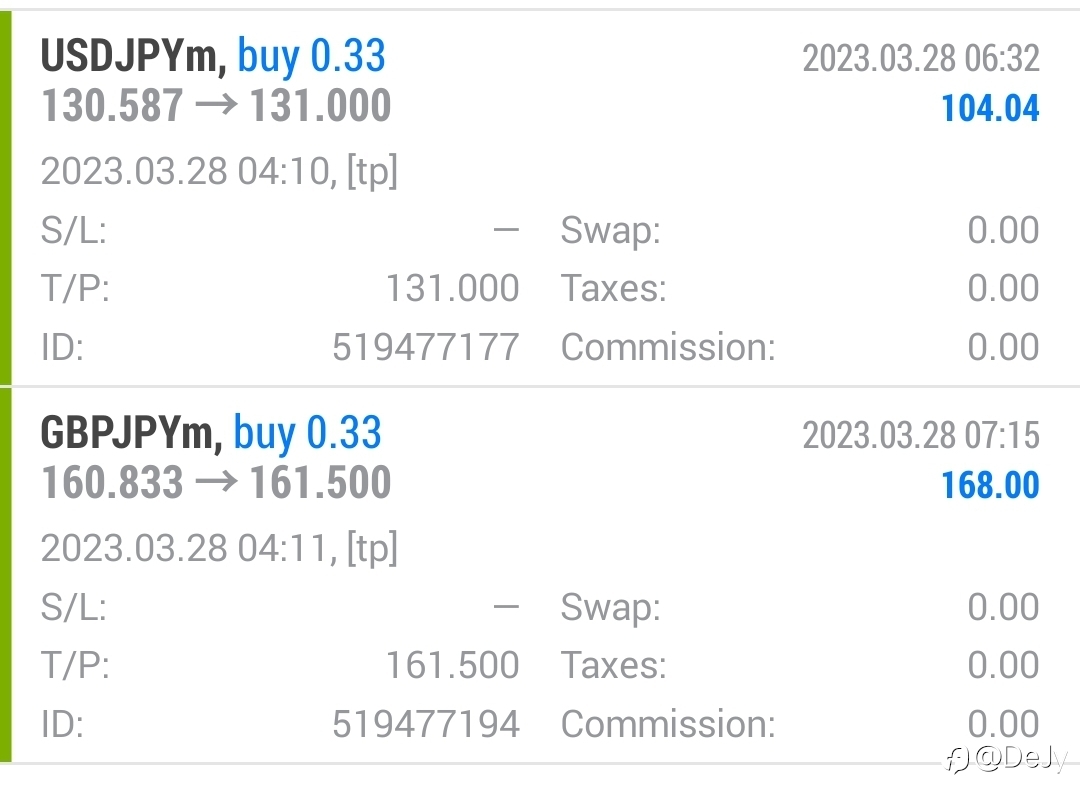The height and width of the screenshot is (804, 1080).
Task: Tap the 160.833 → 161.500 price line
Action: pos(216,482)
